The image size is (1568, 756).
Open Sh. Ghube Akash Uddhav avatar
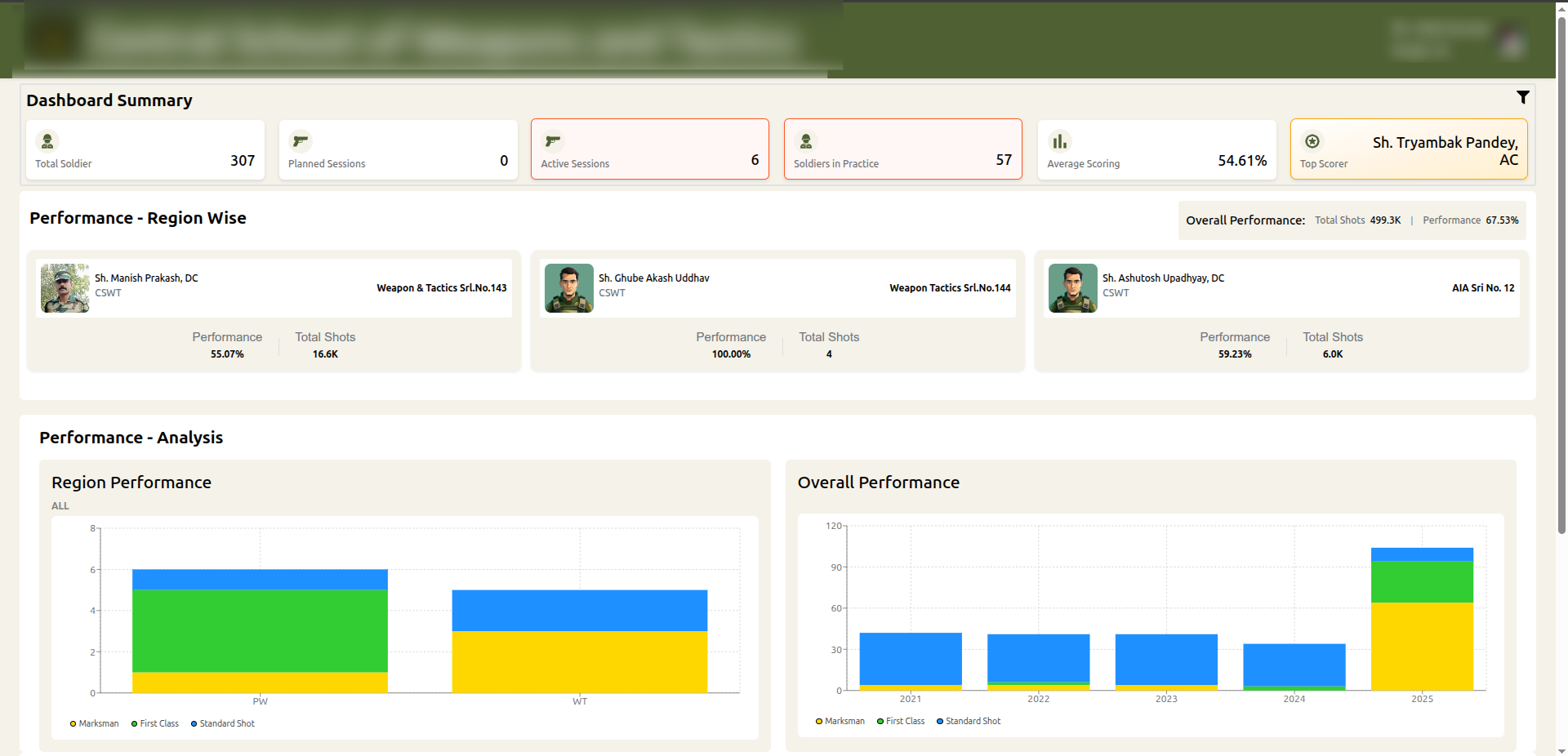coord(569,288)
